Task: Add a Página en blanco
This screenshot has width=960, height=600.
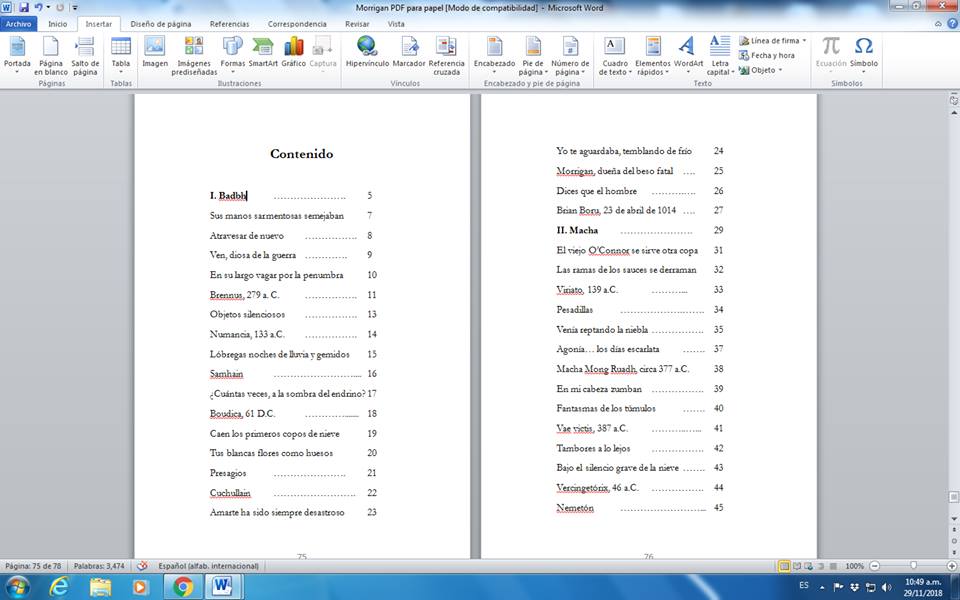Action: tap(51, 55)
